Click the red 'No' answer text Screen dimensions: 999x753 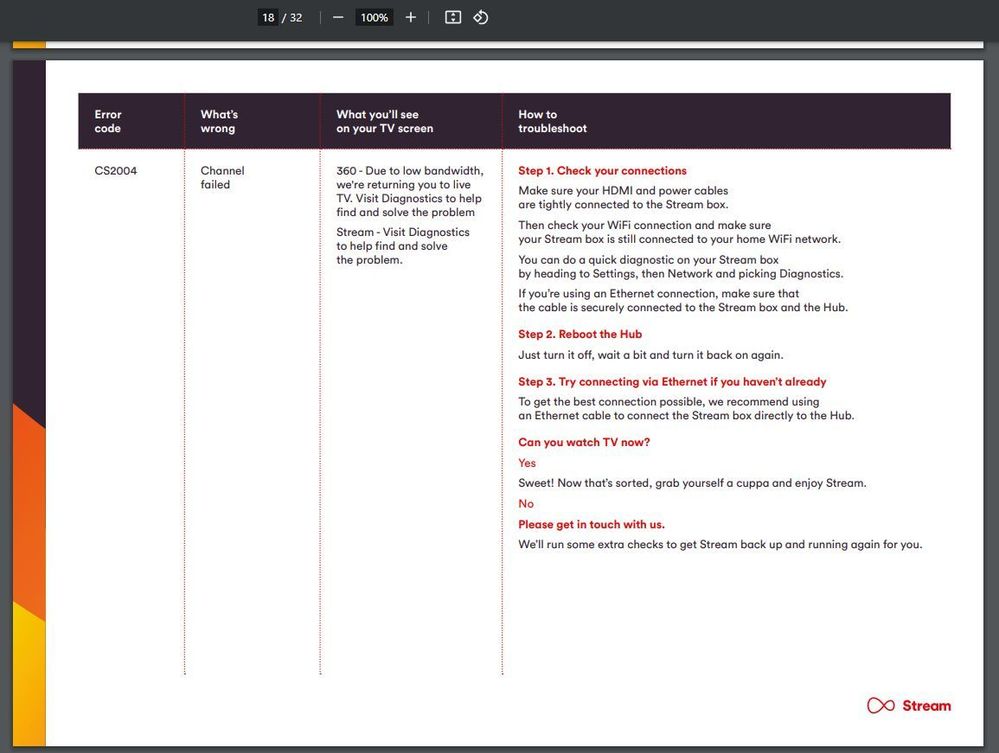[526, 504]
